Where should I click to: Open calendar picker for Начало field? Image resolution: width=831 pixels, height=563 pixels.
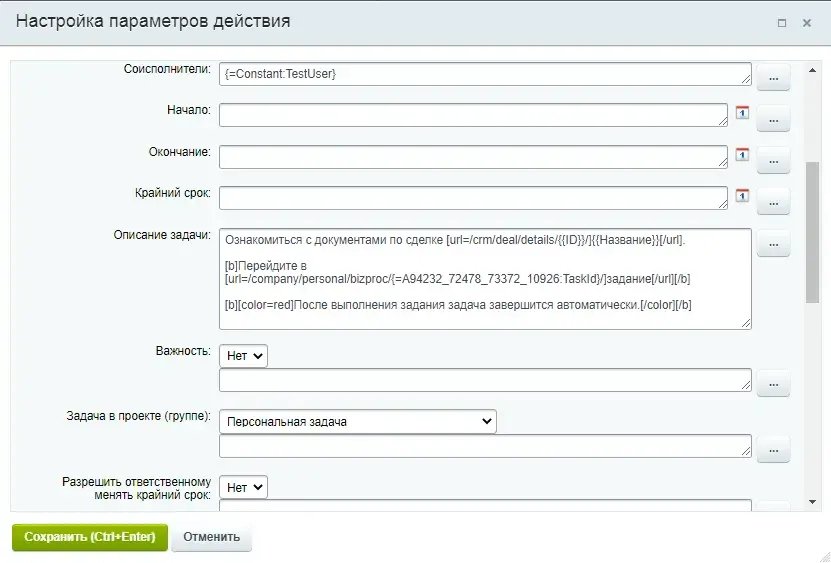click(742, 112)
